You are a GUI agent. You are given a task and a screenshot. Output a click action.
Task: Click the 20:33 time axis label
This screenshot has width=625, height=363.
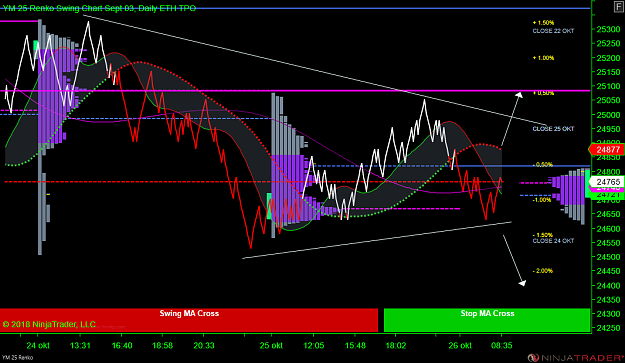tap(204, 345)
